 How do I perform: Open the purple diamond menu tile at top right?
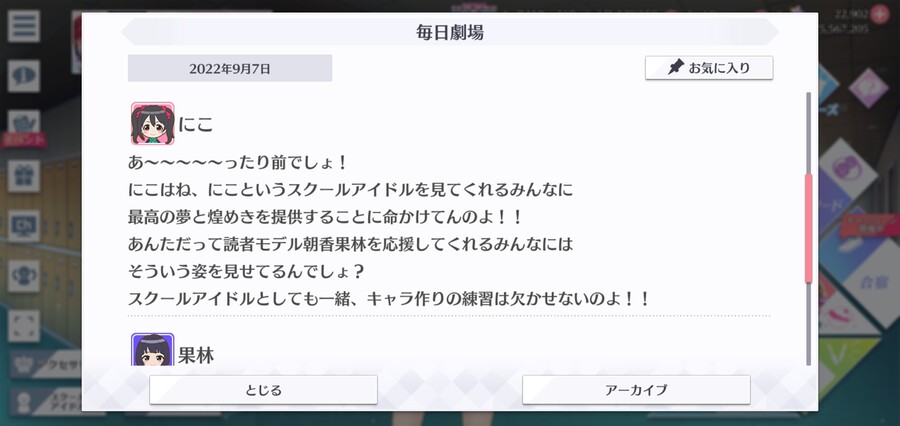(x=868, y=87)
